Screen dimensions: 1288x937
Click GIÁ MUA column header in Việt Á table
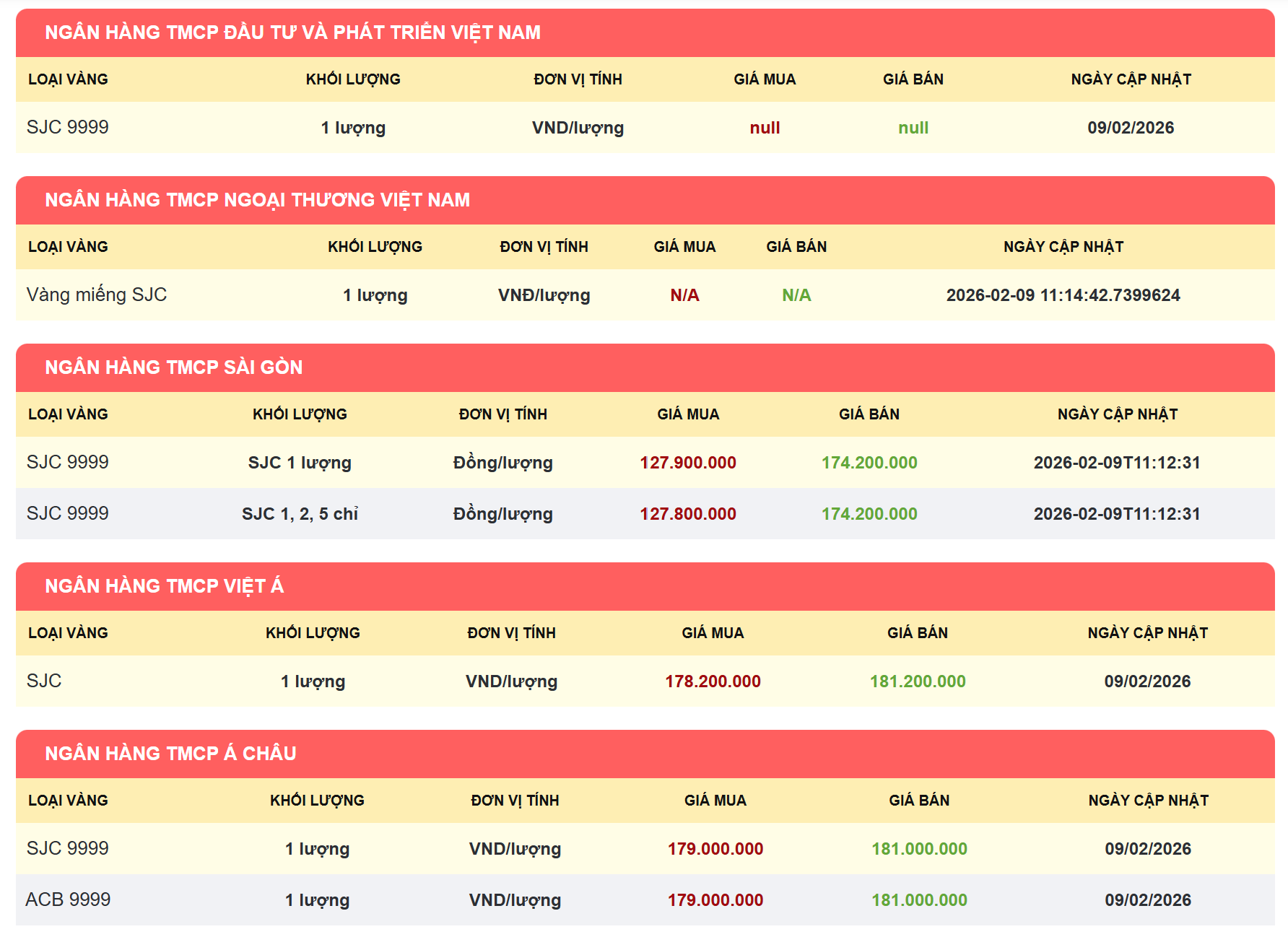713,633
